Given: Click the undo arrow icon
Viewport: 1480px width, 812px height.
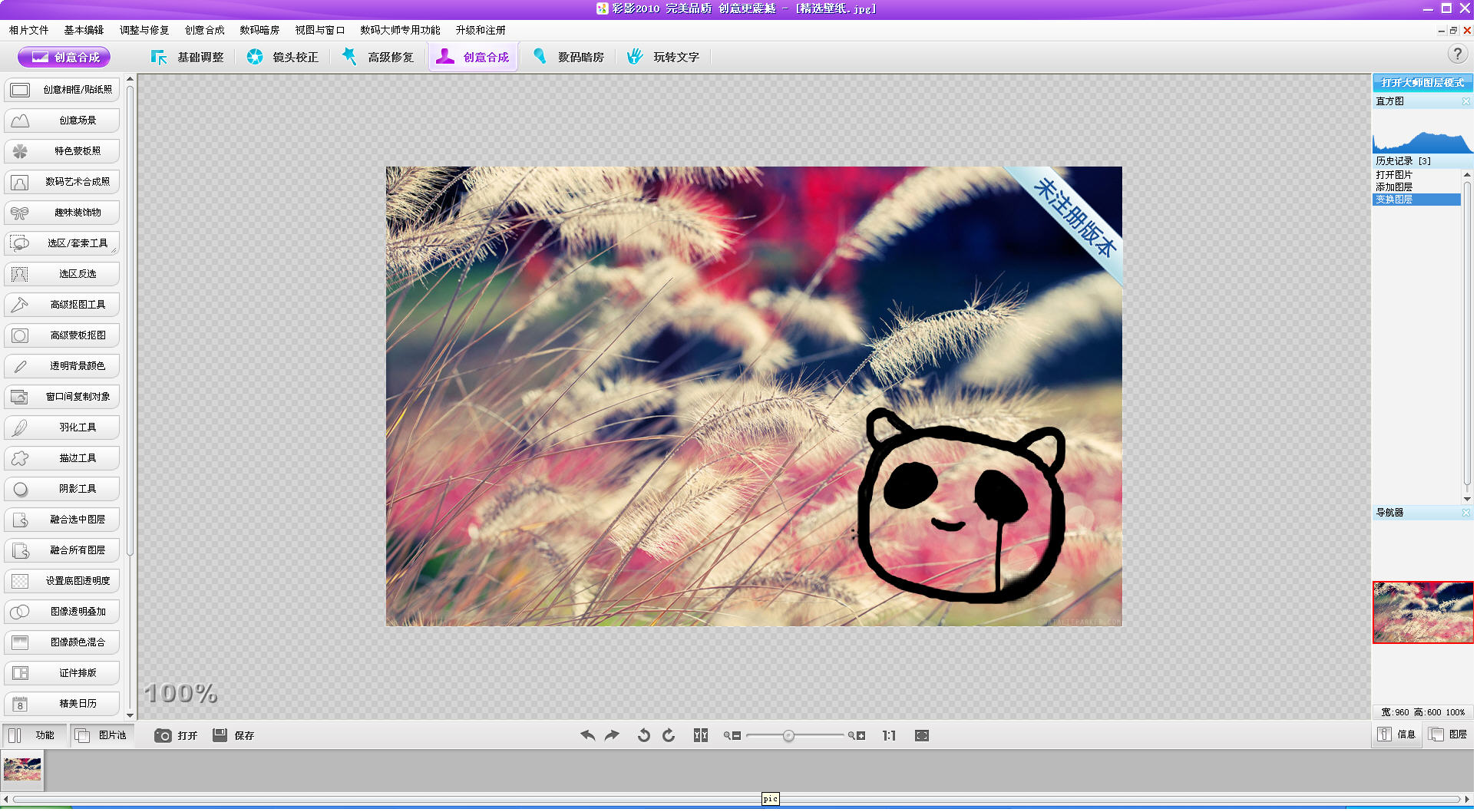Looking at the screenshot, I should [x=588, y=735].
